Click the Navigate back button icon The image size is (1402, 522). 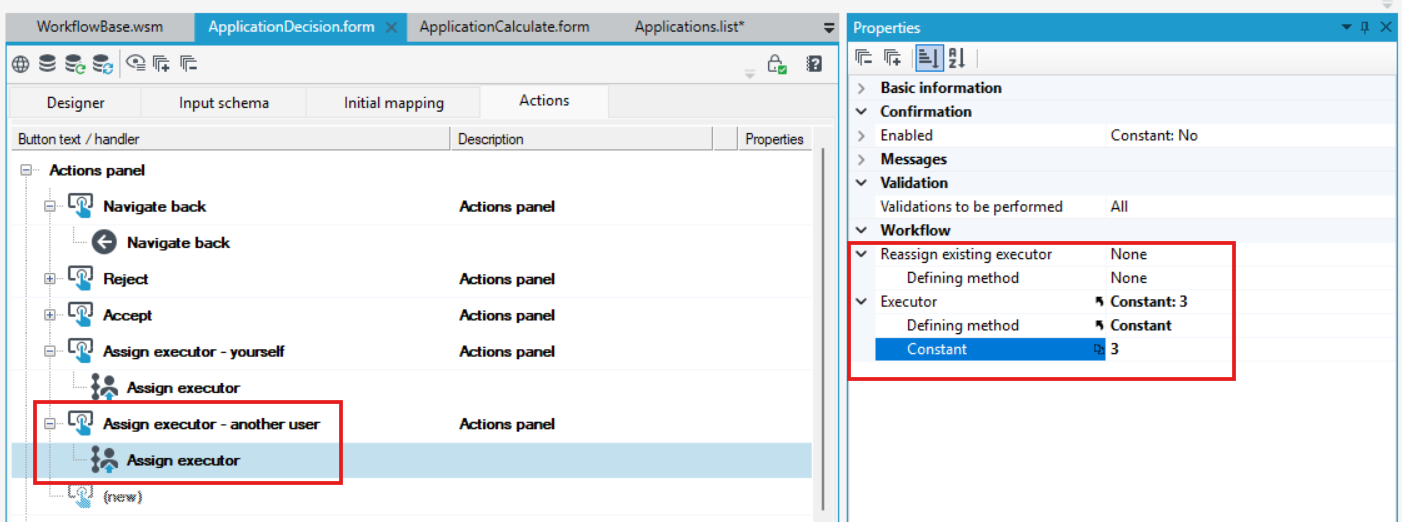(x=81, y=207)
